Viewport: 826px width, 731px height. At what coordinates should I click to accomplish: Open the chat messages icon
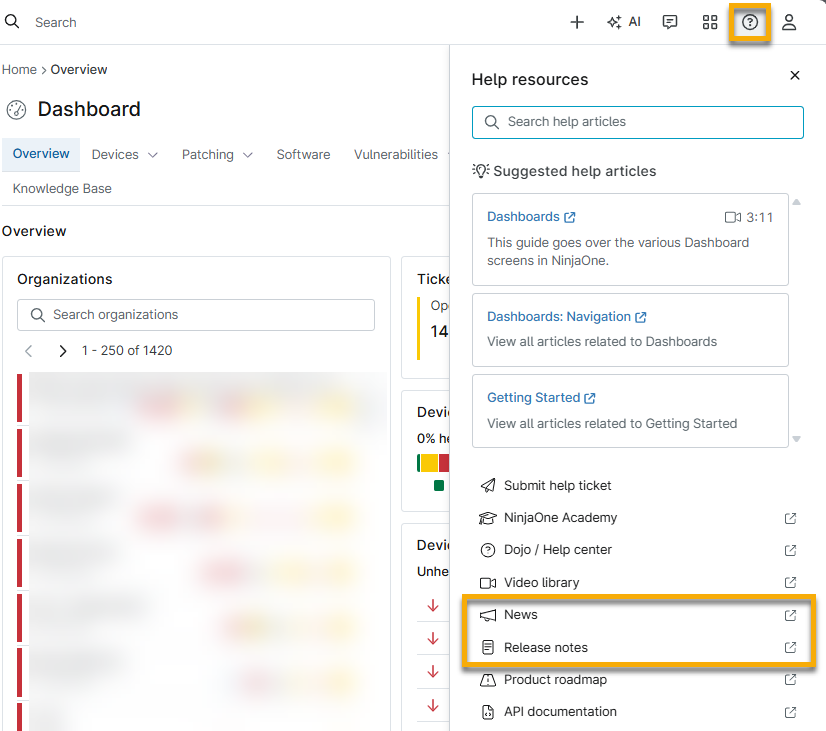(670, 22)
